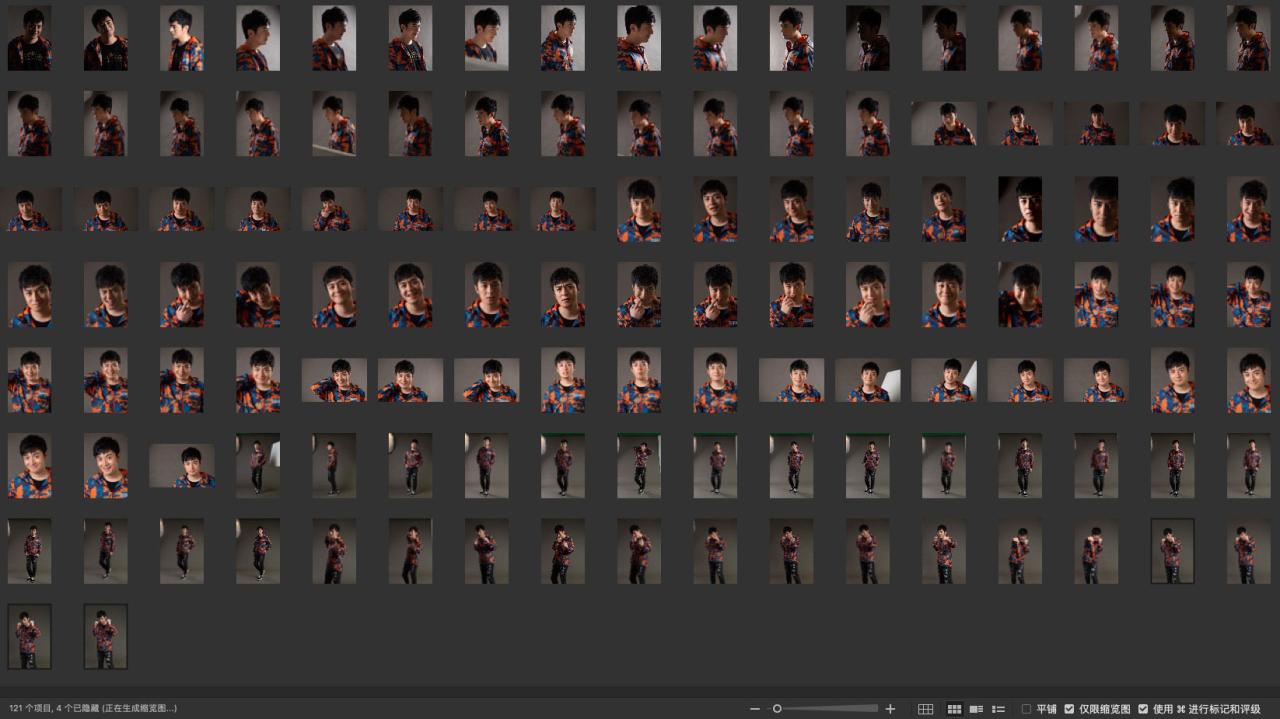Switch to list view icon
Viewport: 1280px width, 719px height.
[998, 709]
